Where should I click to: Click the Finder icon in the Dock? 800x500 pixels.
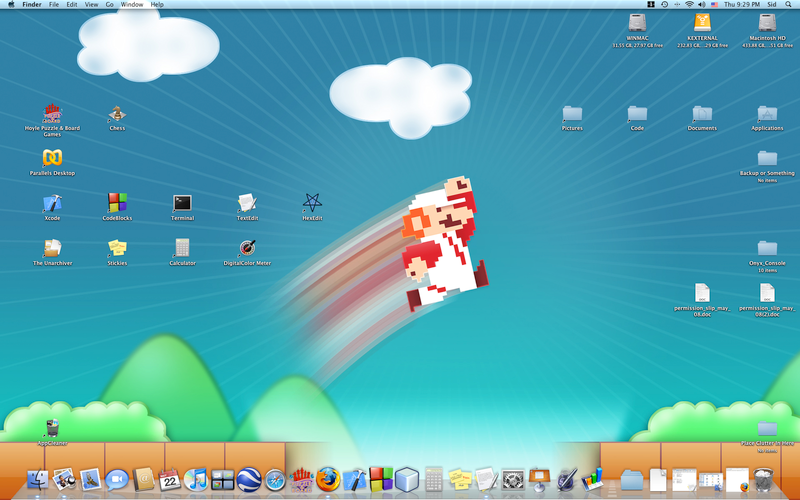pyautogui.click(x=38, y=480)
